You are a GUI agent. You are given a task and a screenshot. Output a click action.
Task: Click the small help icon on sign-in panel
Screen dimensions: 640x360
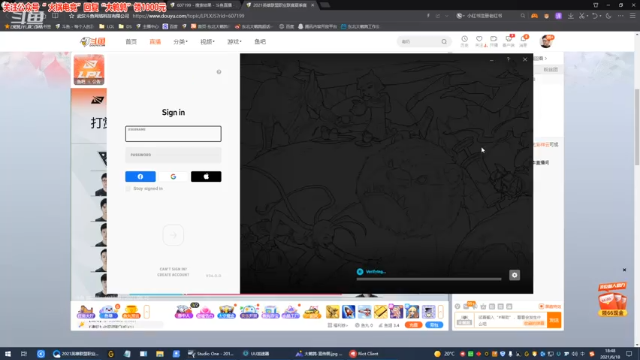(219, 72)
